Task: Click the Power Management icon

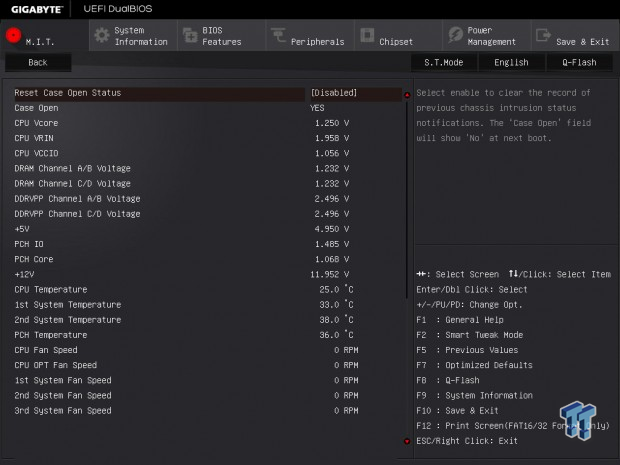Action: pyautogui.click(x=456, y=35)
